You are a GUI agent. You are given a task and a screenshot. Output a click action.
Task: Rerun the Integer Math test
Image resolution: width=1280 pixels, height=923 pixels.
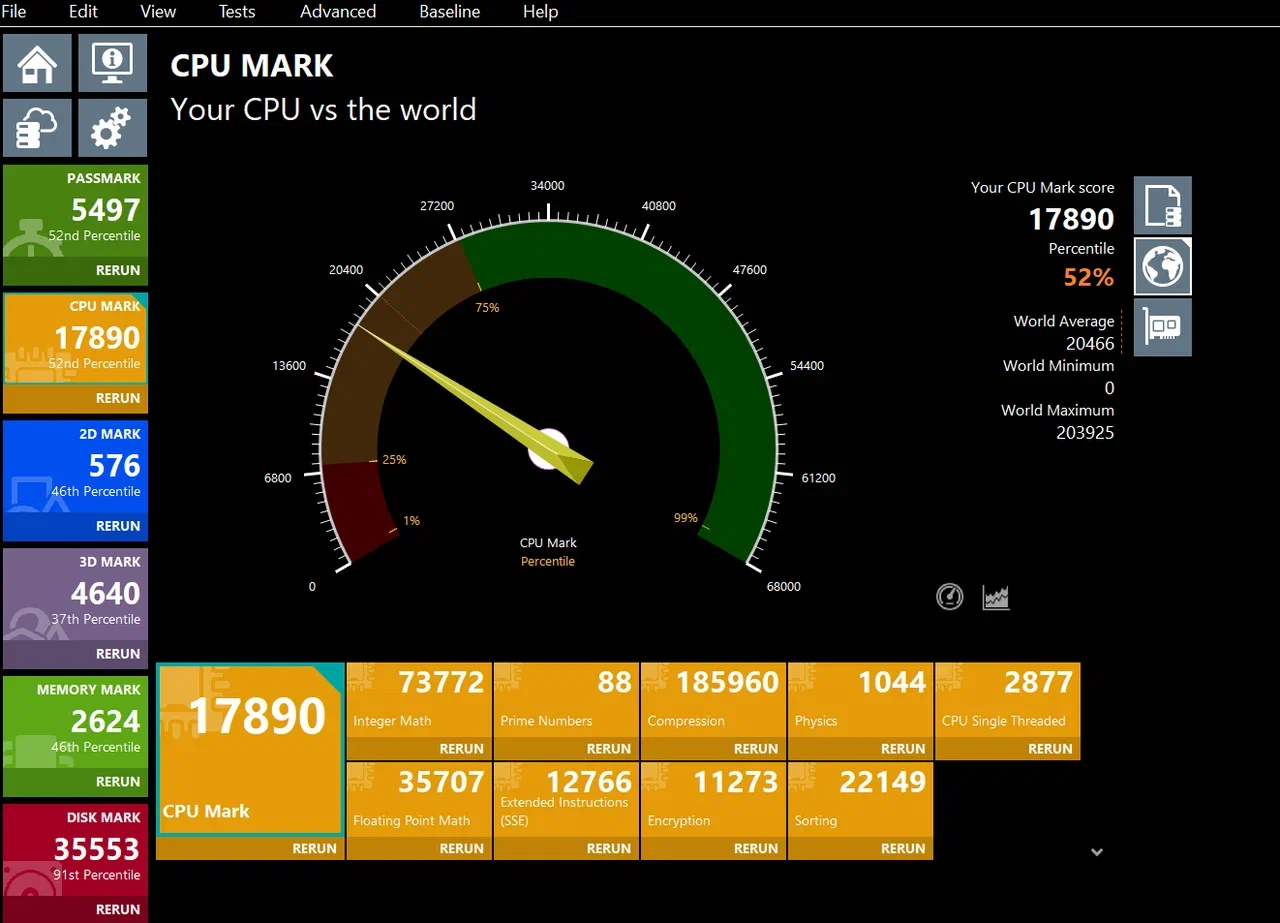point(462,748)
